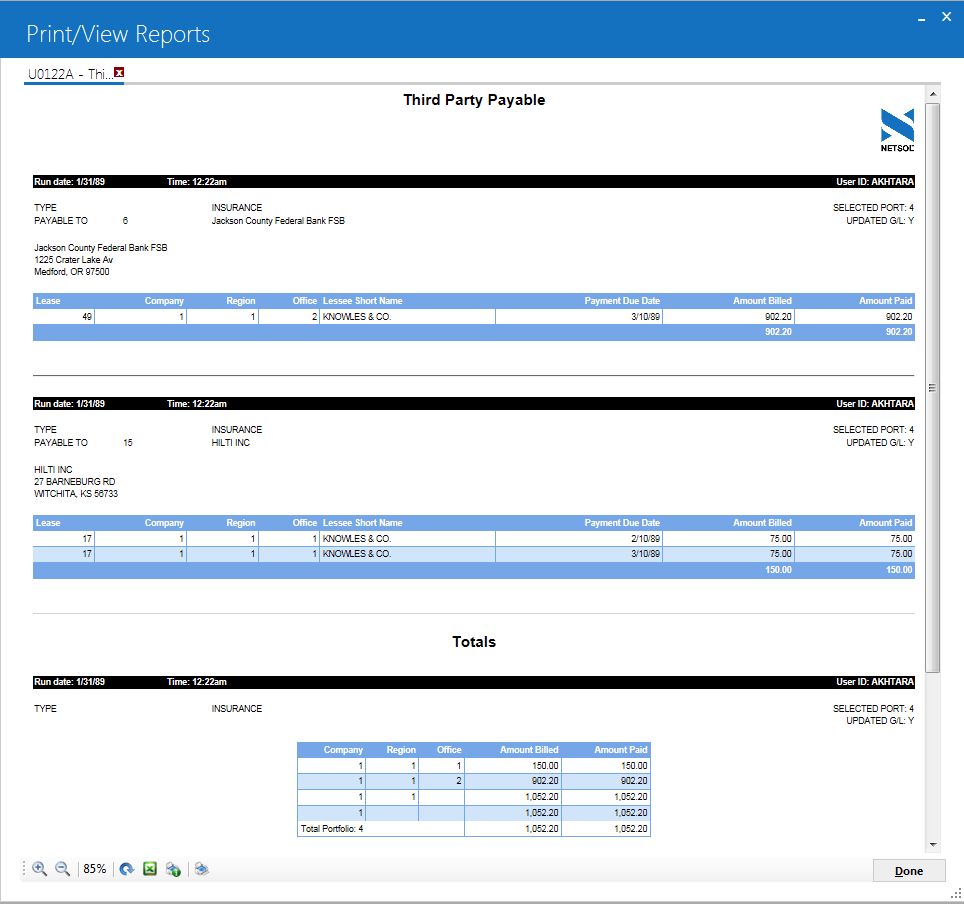Print the report using the plain printer icon
The image size is (964, 904).
point(202,869)
